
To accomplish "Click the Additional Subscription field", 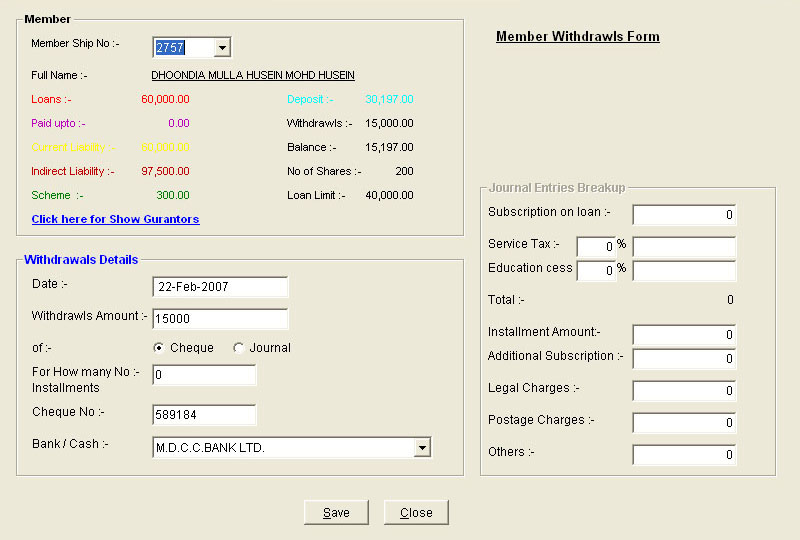I will click(x=684, y=359).
